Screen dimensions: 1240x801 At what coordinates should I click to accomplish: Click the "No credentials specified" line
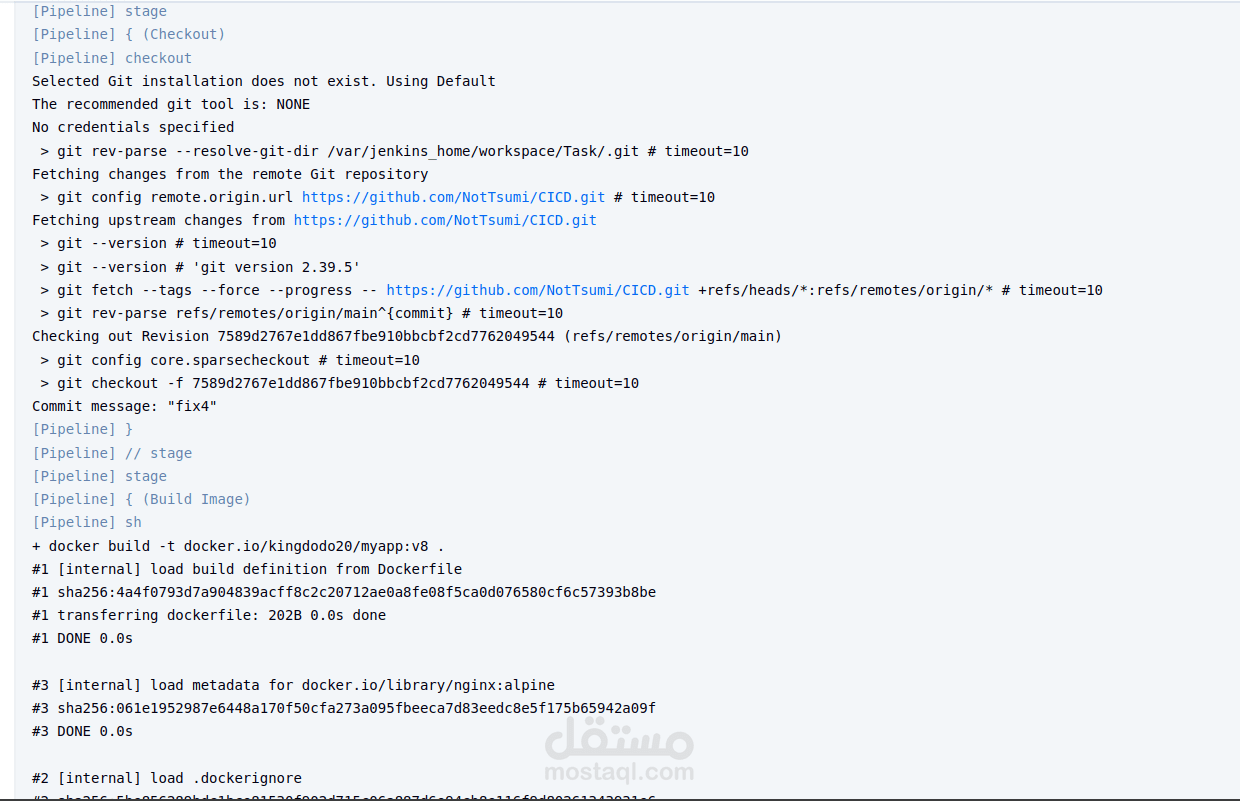click(x=133, y=127)
